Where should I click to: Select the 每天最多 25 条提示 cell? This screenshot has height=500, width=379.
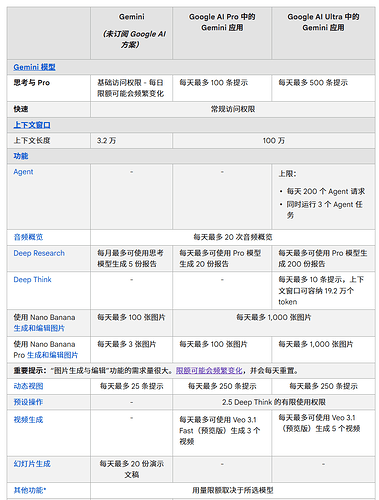(132, 386)
